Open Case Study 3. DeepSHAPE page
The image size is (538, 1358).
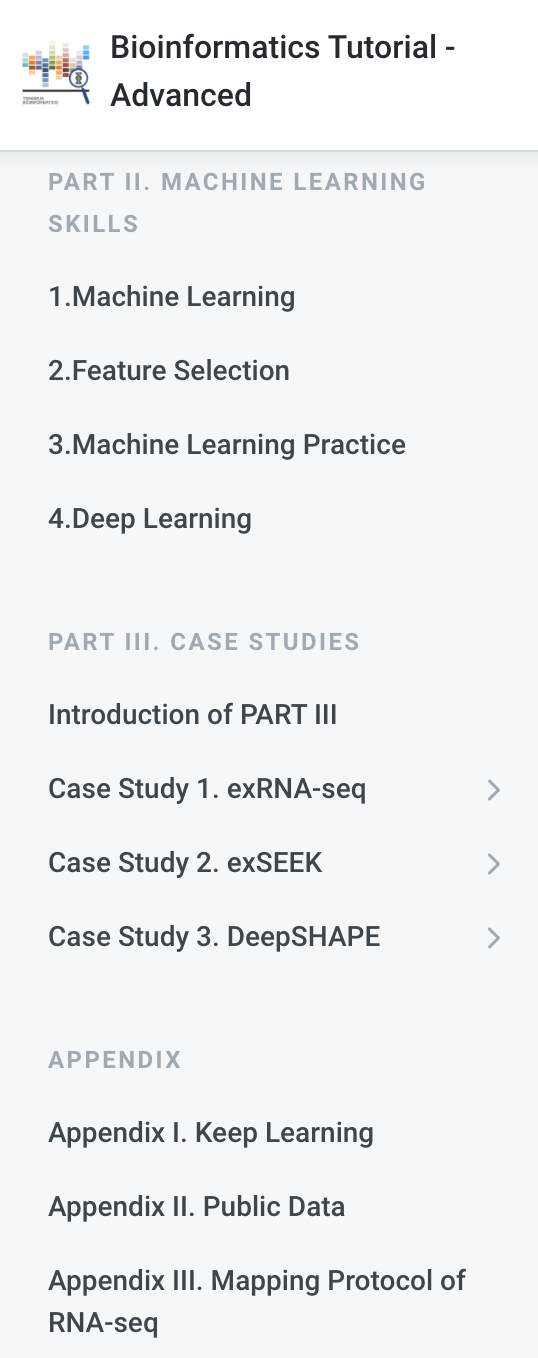(214, 937)
